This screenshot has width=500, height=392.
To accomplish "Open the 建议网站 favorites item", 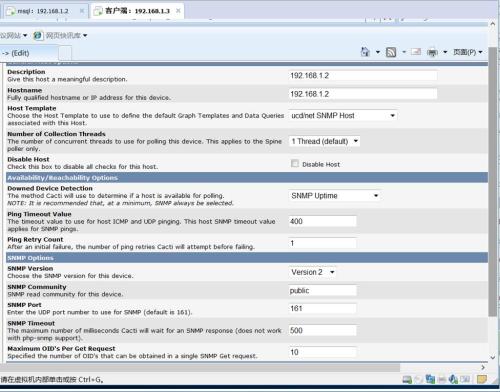I will [x=13, y=35].
